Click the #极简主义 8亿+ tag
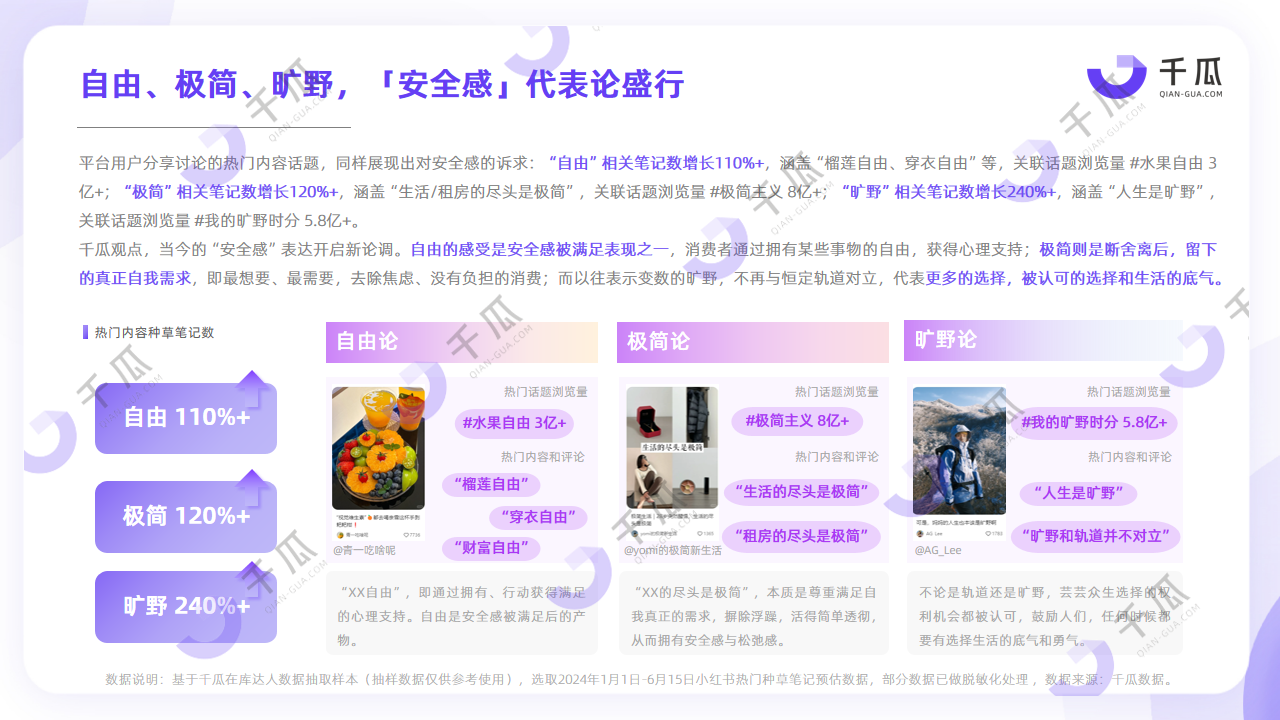Image resolution: width=1280 pixels, height=720 pixels. click(797, 421)
